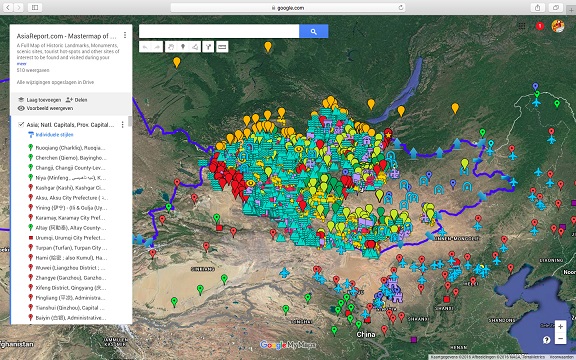Zoom in with the plus button
The height and width of the screenshot is (360, 576).
(x=560, y=326)
